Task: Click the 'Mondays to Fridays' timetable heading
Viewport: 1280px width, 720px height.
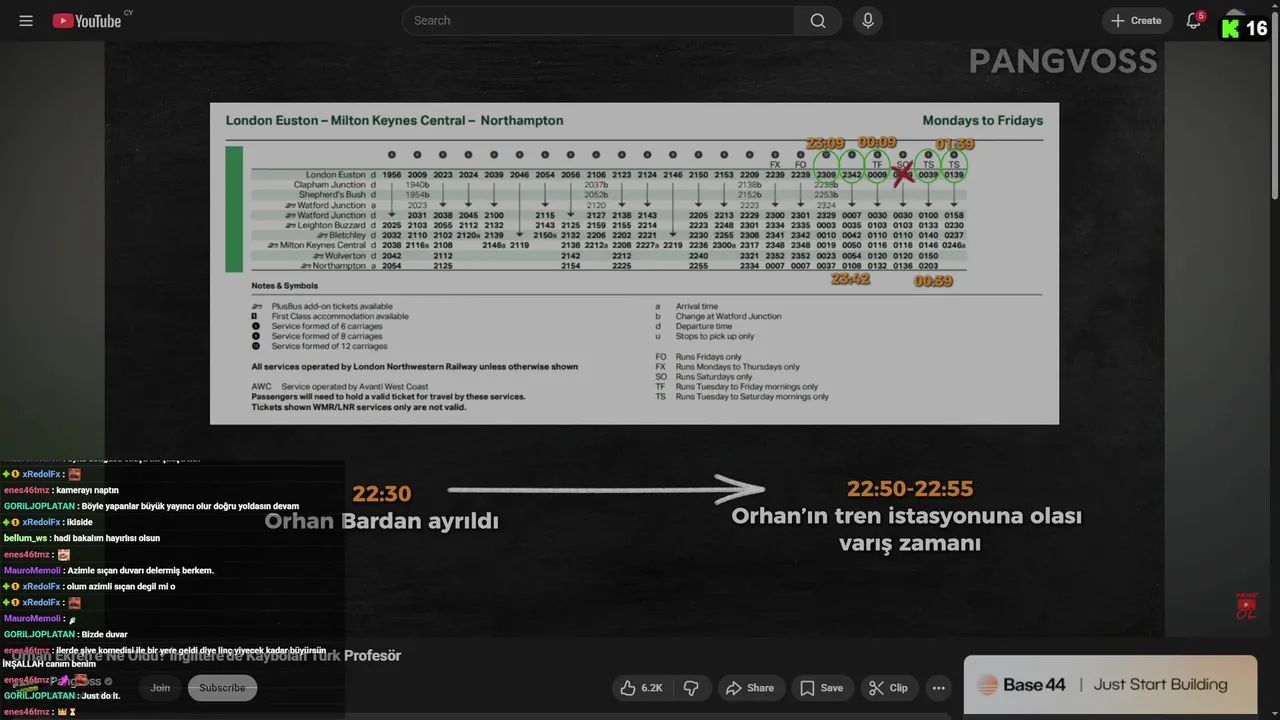Action: click(x=982, y=120)
